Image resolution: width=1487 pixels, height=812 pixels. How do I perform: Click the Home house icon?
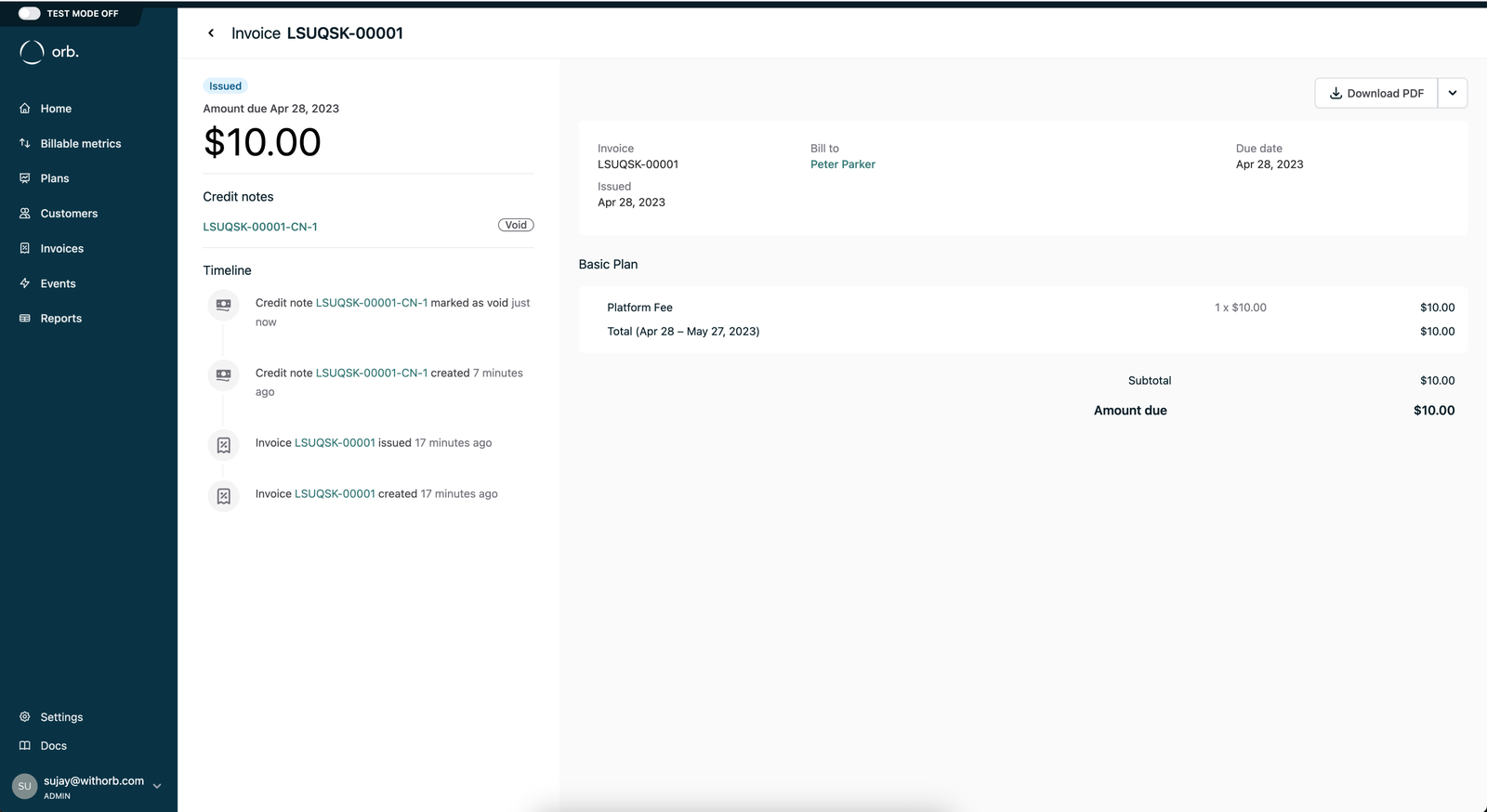(x=25, y=109)
